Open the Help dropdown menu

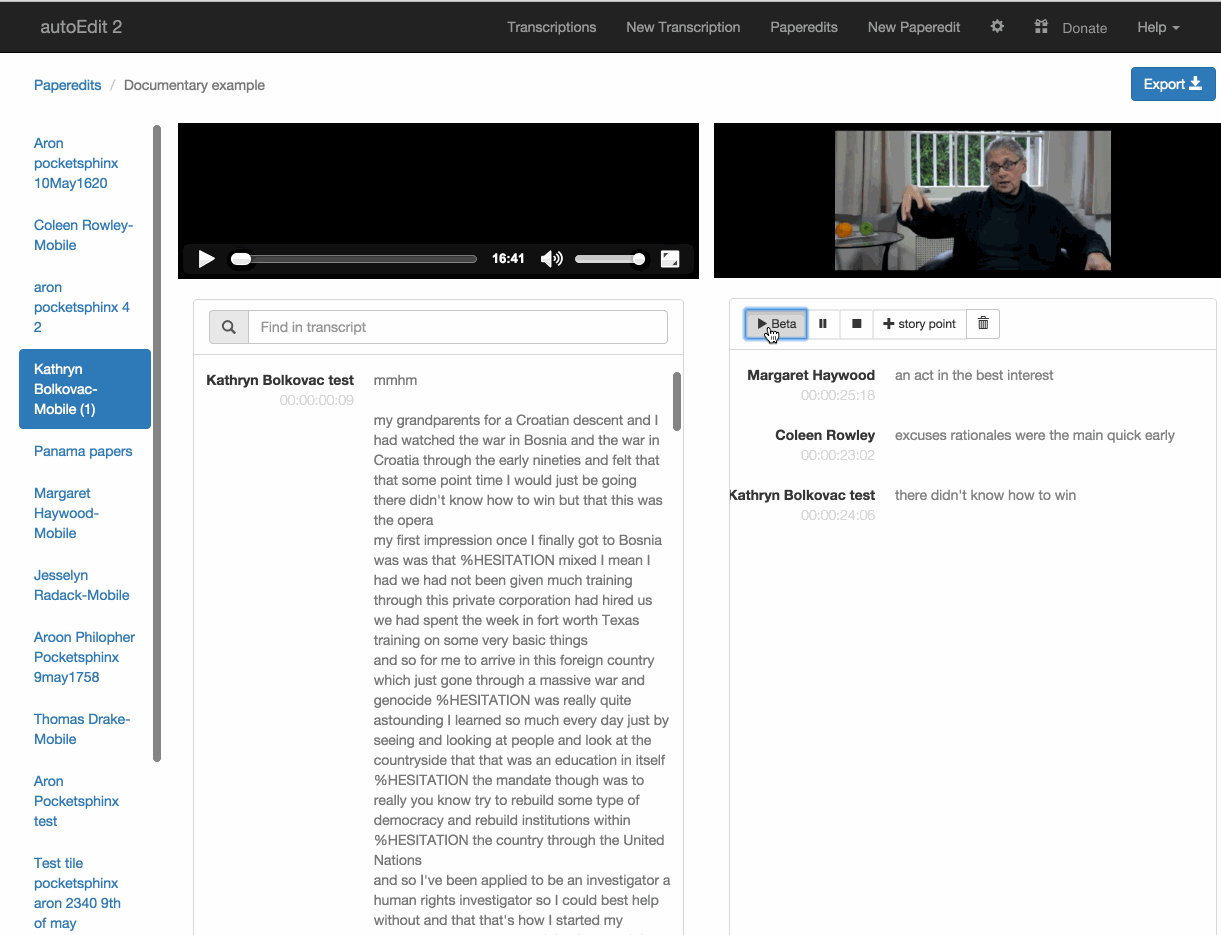click(1158, 27)
